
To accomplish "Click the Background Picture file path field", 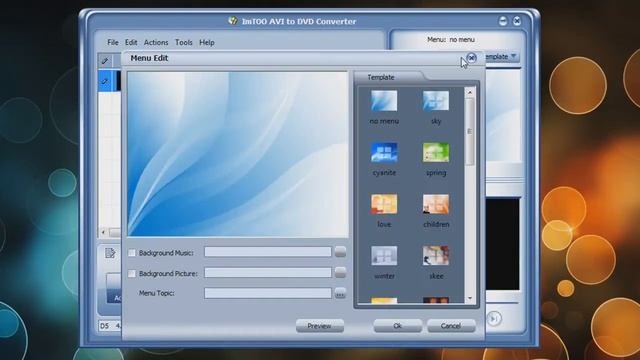I will [x=268, y=272].
